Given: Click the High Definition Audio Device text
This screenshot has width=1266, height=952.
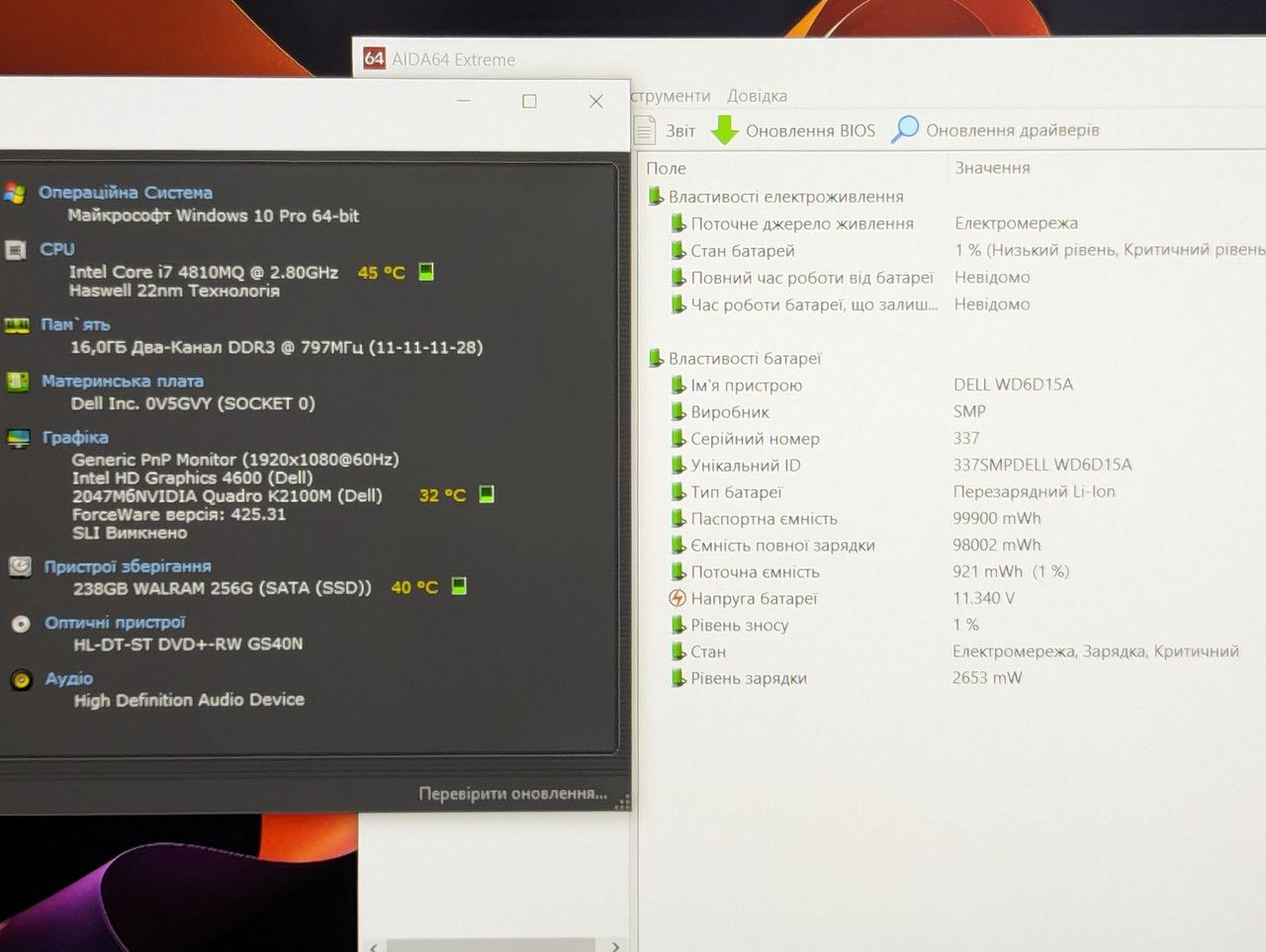Looking at the screenshot, I should pos(189,700).
